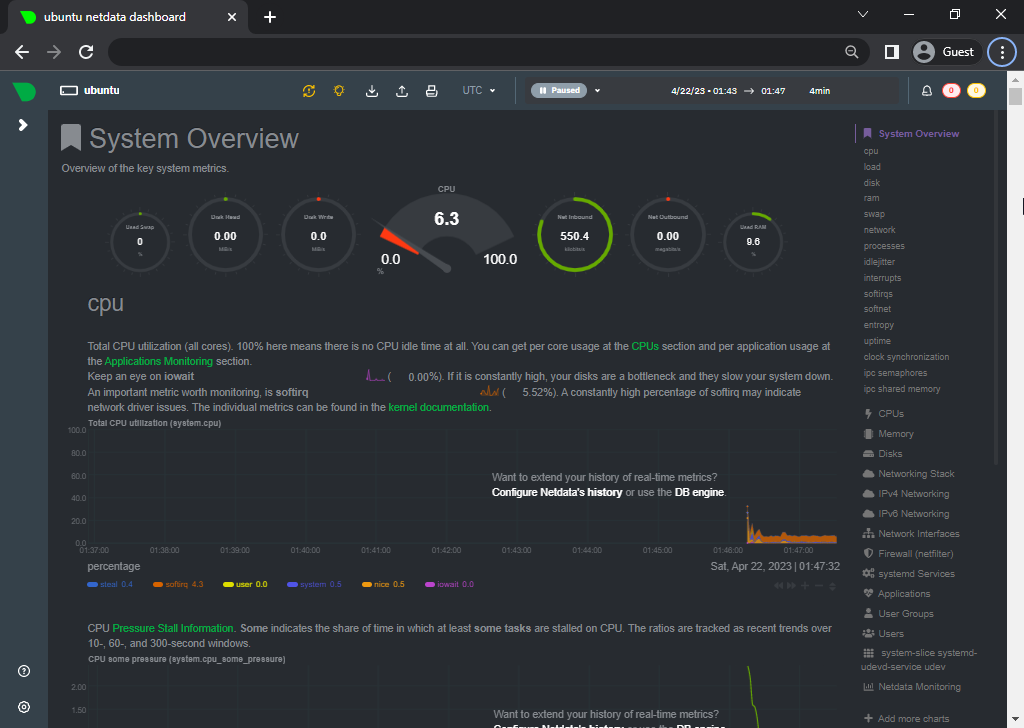Go to CPUs section in menu
Viewport: 1024px width, 728px height.
[884, 414]
